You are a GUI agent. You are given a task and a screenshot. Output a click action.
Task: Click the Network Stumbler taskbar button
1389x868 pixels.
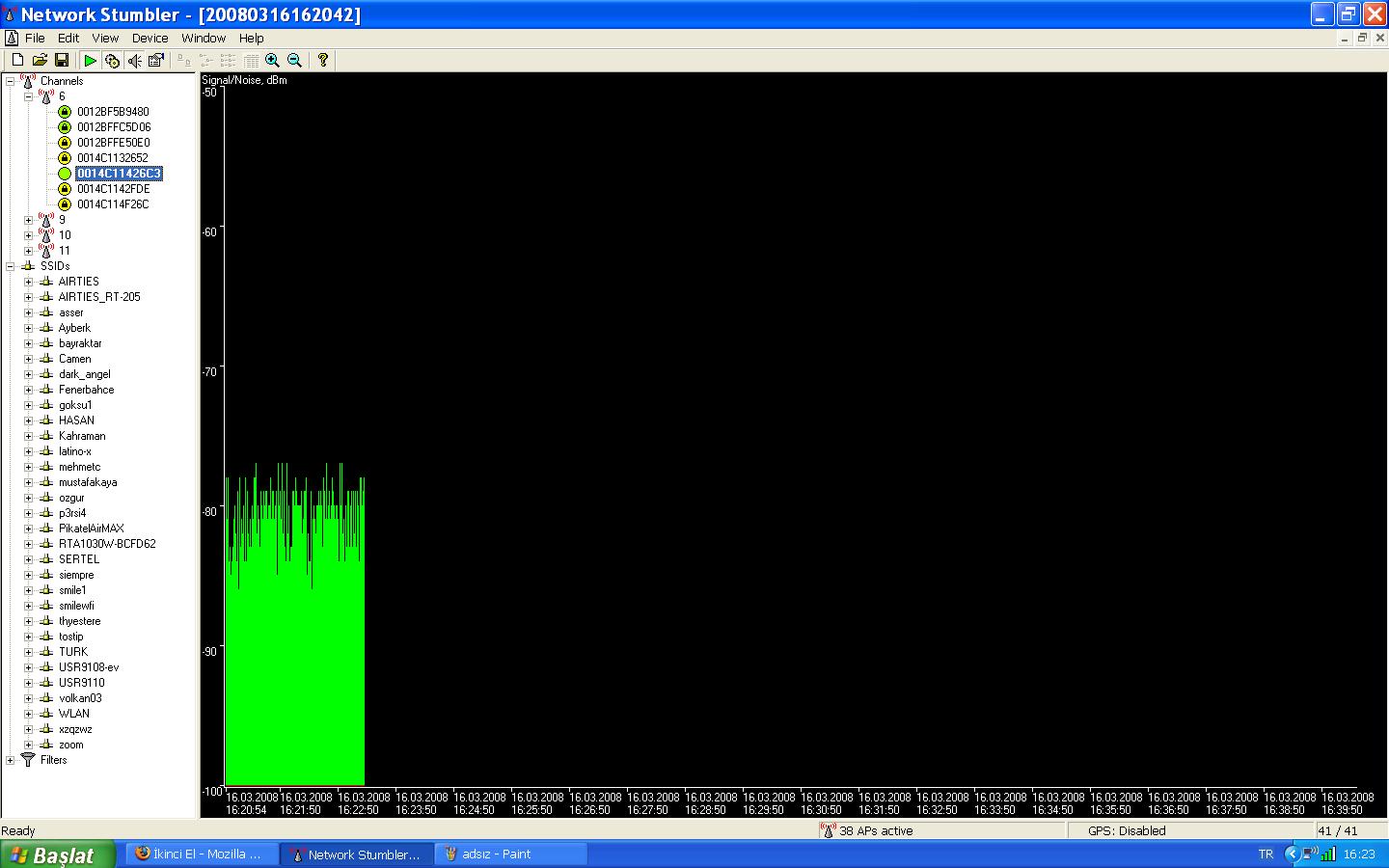tap(356, 854)
